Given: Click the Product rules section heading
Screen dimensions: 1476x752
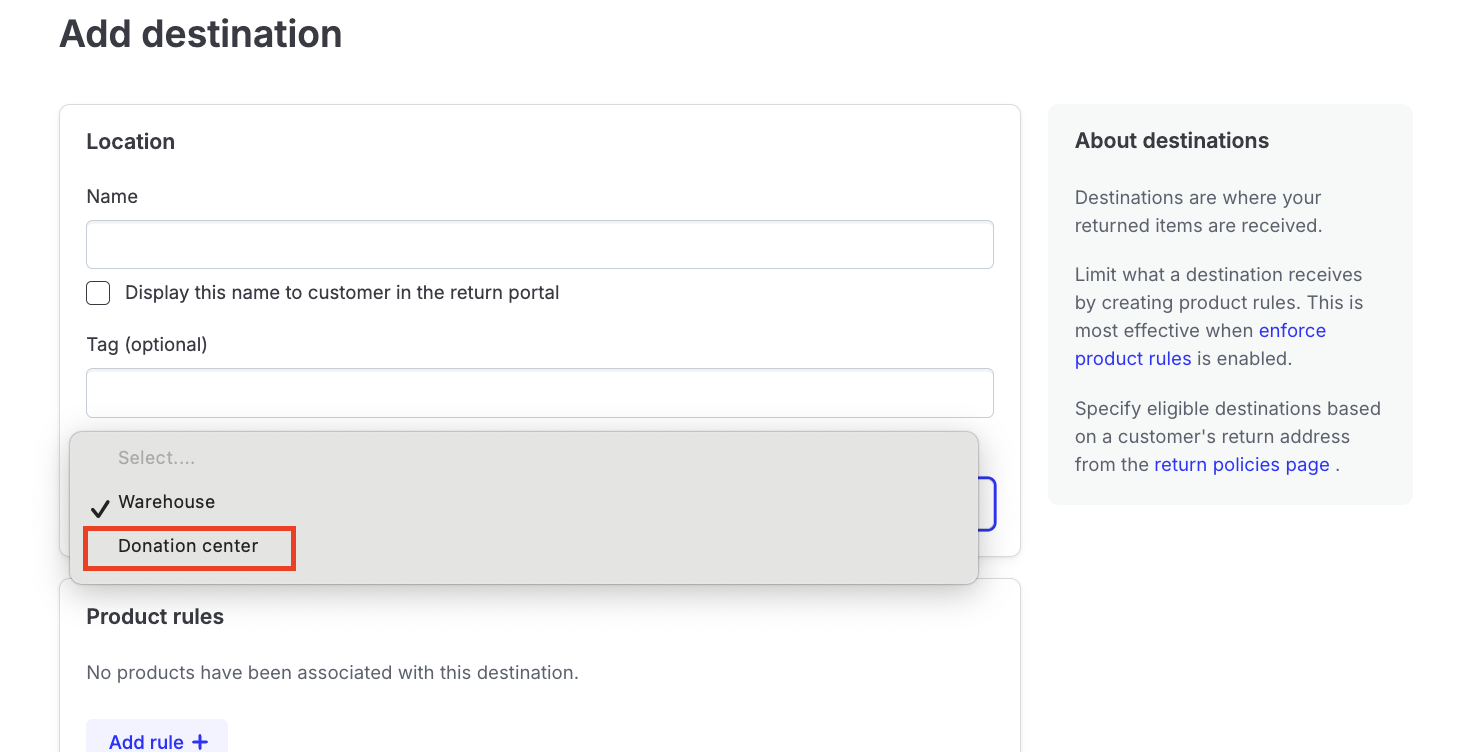Looking at the screenshot, I should (155, 617).
